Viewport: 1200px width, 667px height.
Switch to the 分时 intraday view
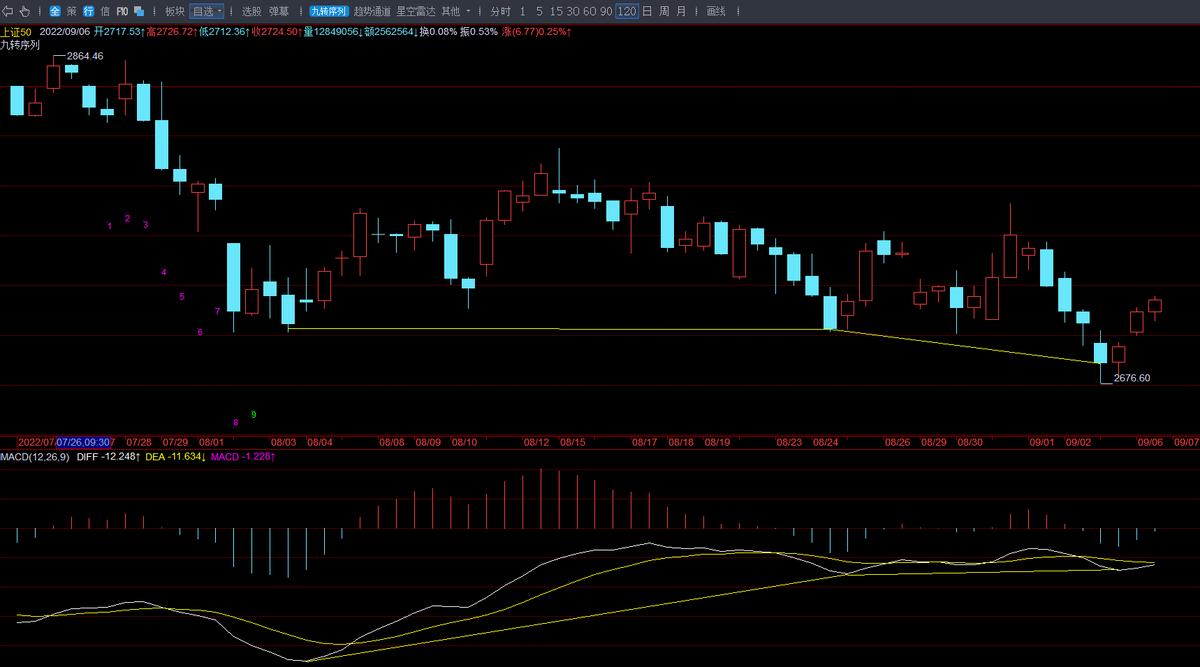point(500,11)
